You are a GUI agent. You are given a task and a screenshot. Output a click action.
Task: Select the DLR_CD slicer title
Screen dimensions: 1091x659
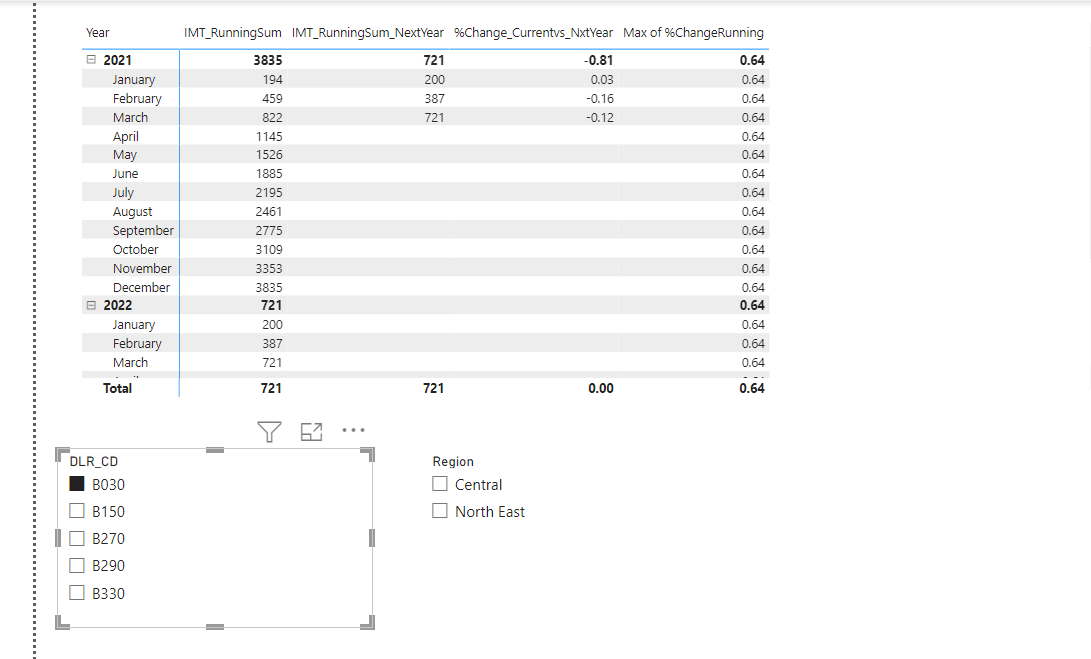pyautogui.click(x=94, y=461)
